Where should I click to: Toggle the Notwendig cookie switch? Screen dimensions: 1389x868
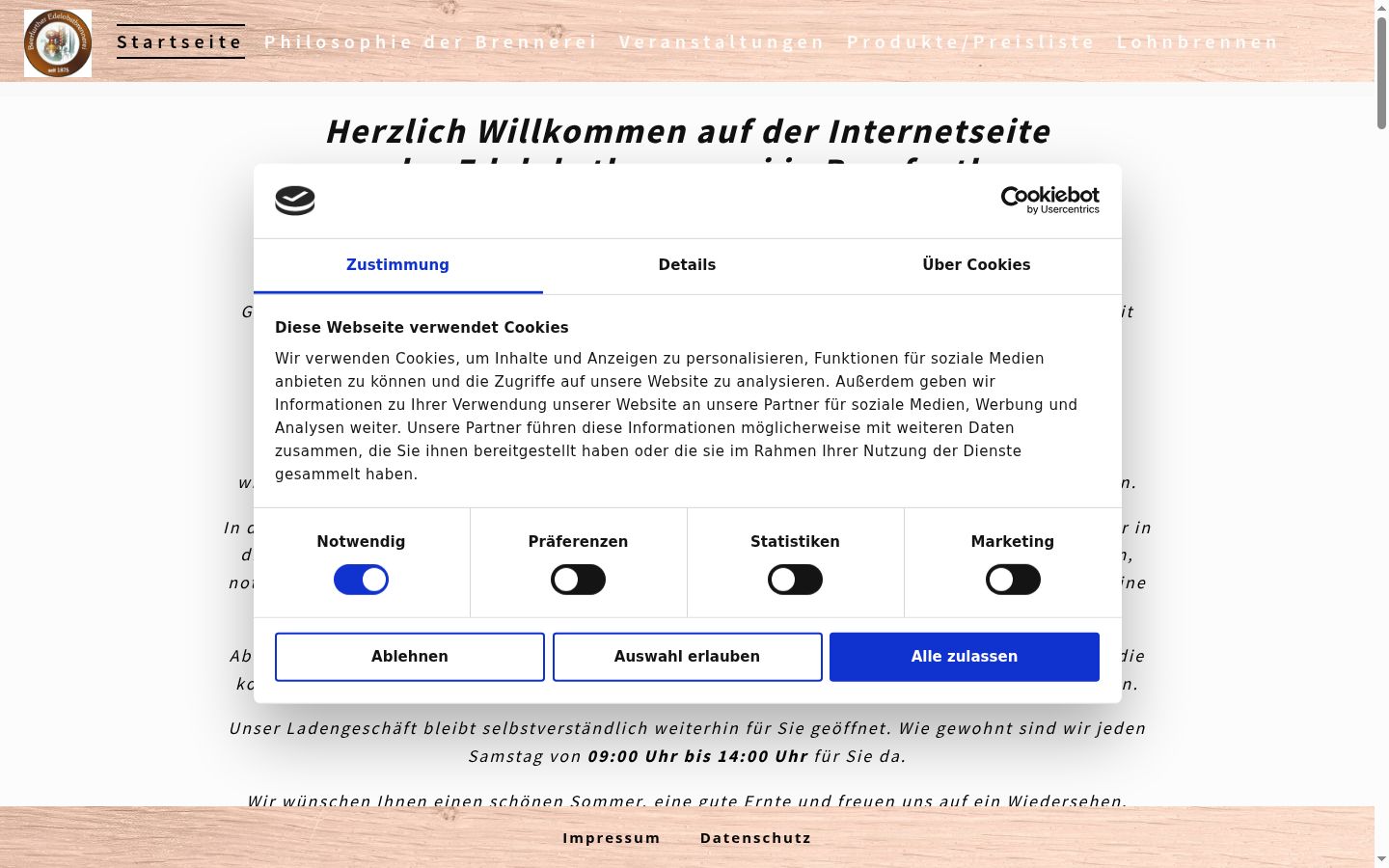coord(361,580)
